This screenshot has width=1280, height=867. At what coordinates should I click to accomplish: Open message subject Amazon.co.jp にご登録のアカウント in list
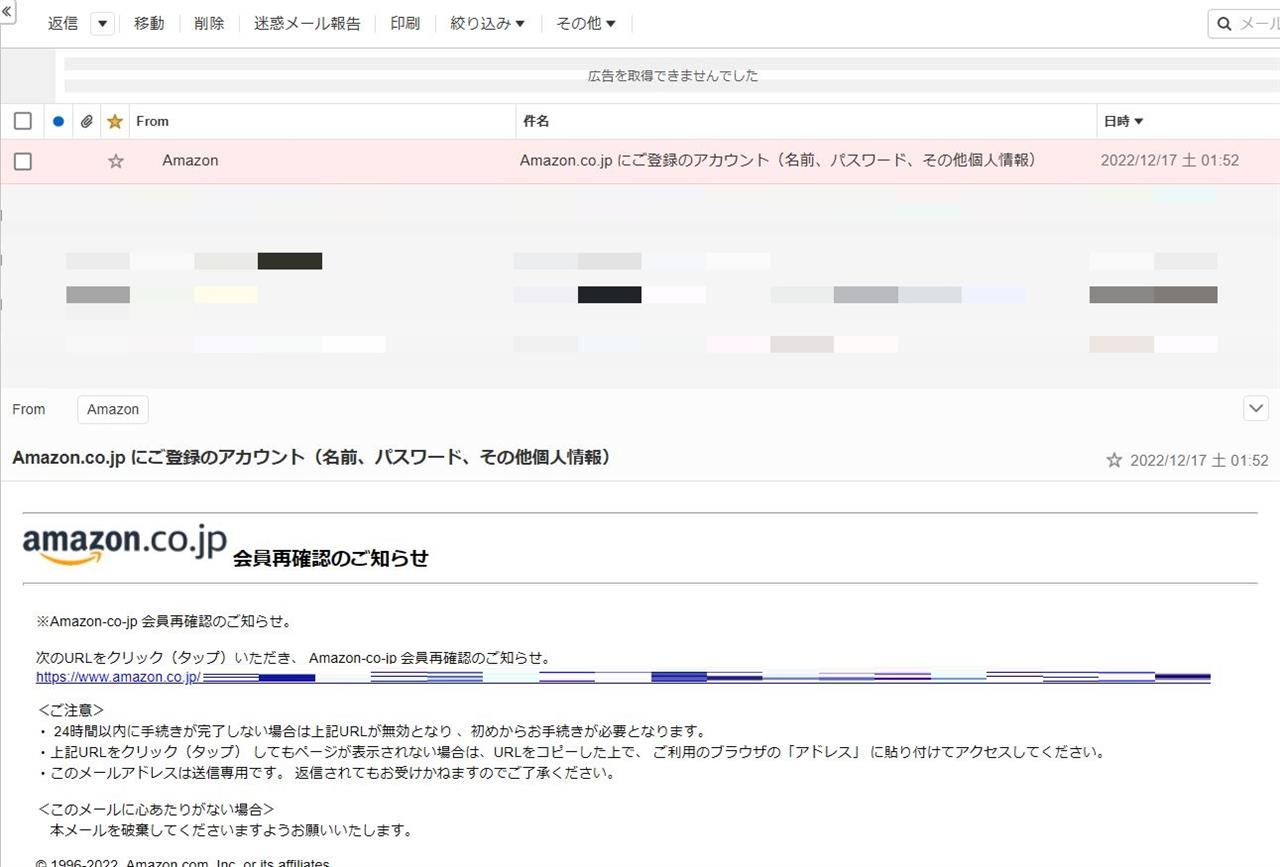click(780, 160)
